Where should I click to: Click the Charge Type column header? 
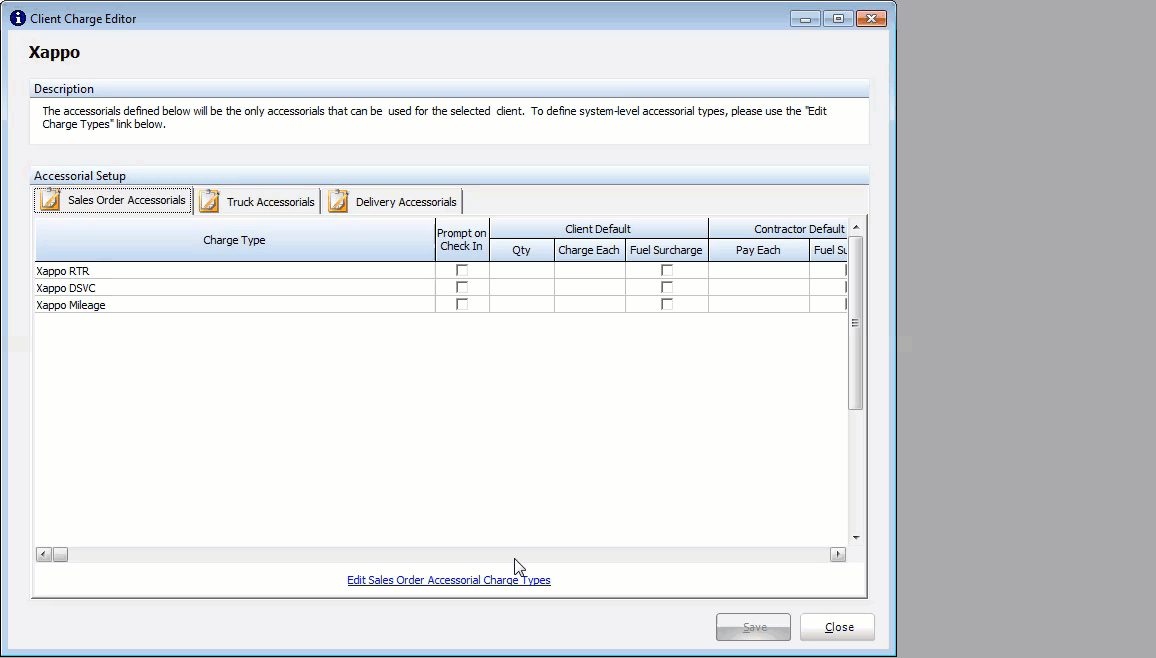234,240
